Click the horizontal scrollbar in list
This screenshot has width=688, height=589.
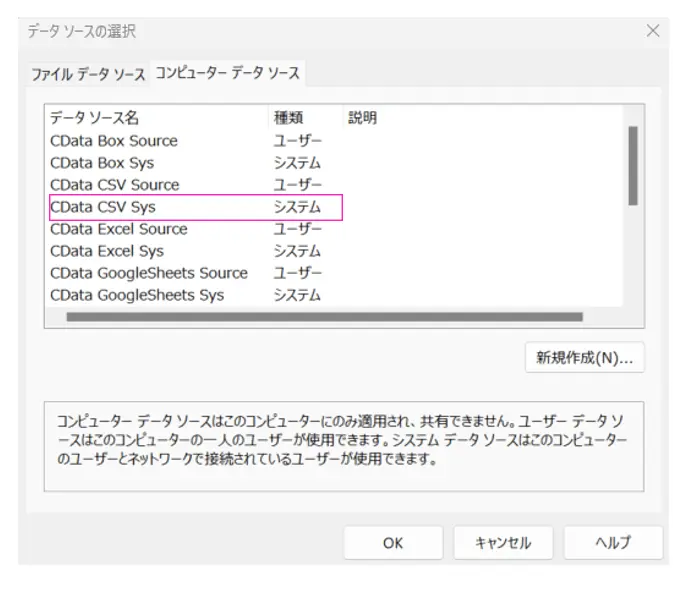325,317
